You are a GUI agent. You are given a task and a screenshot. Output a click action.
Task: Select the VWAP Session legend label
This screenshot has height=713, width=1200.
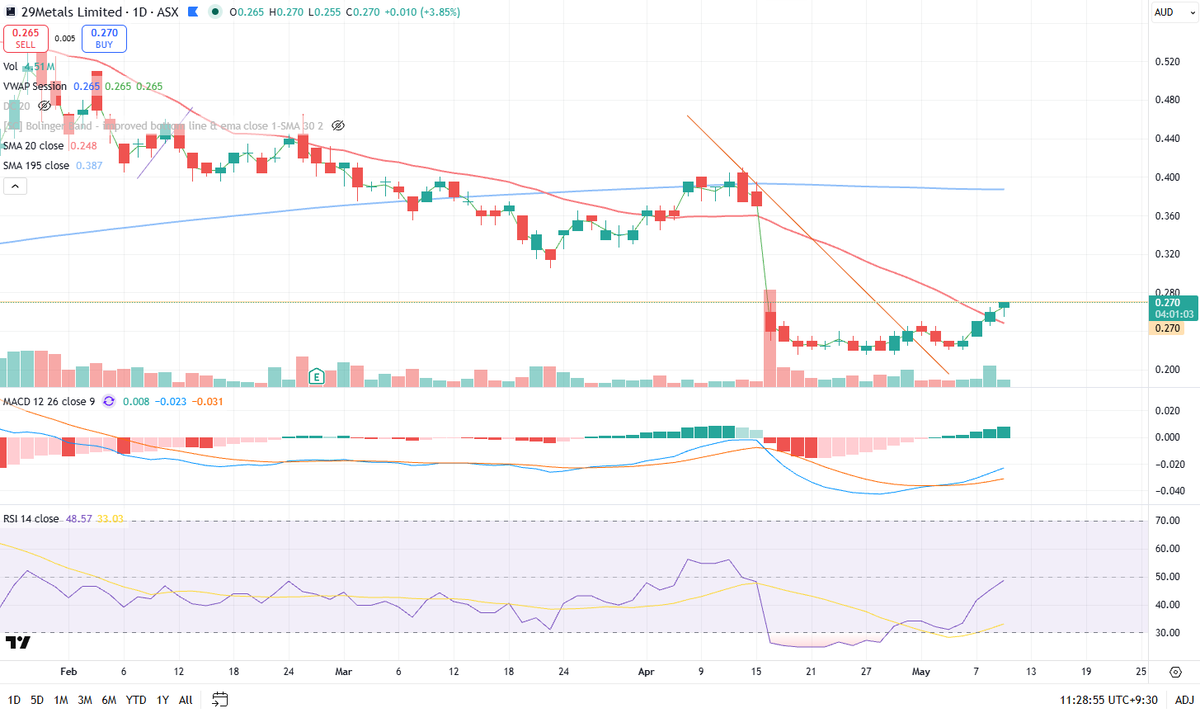[x=34, y=86]
